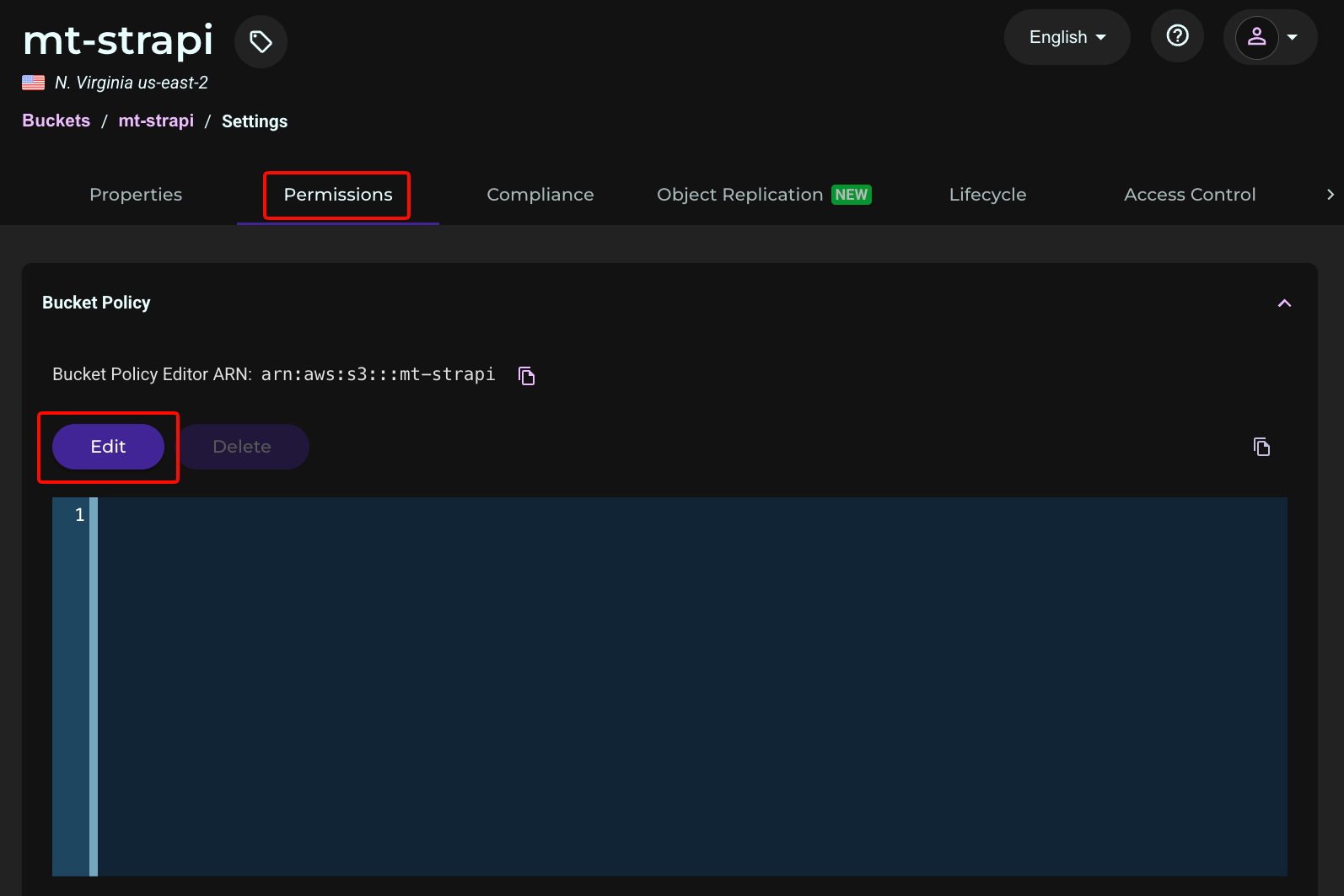Switch to the Lifecycle tab
Image resolution: width=1344 pixels, height=896 pixels.
click(988, 195)
